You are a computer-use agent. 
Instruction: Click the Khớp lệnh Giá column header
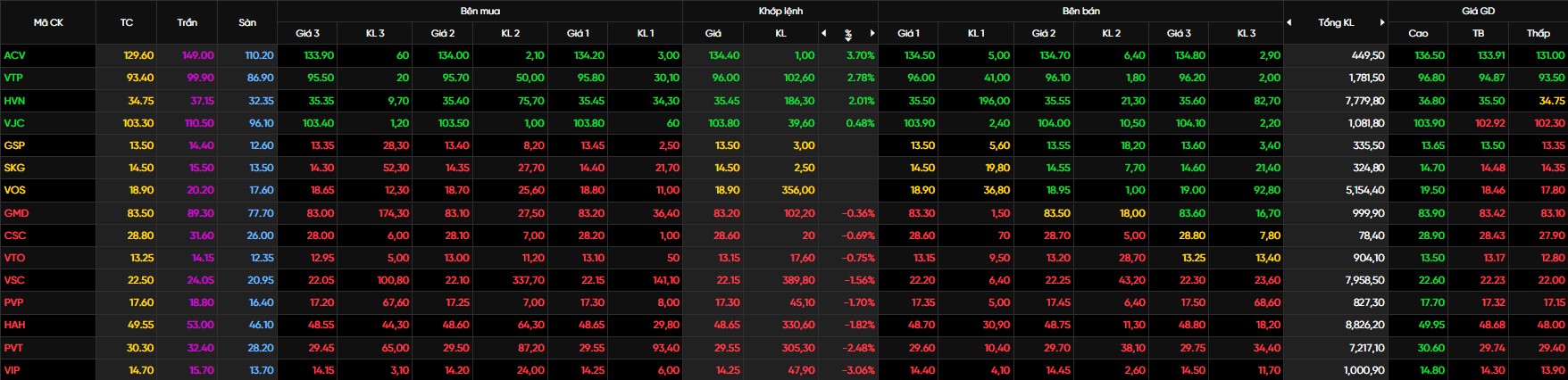pos(713,33)
